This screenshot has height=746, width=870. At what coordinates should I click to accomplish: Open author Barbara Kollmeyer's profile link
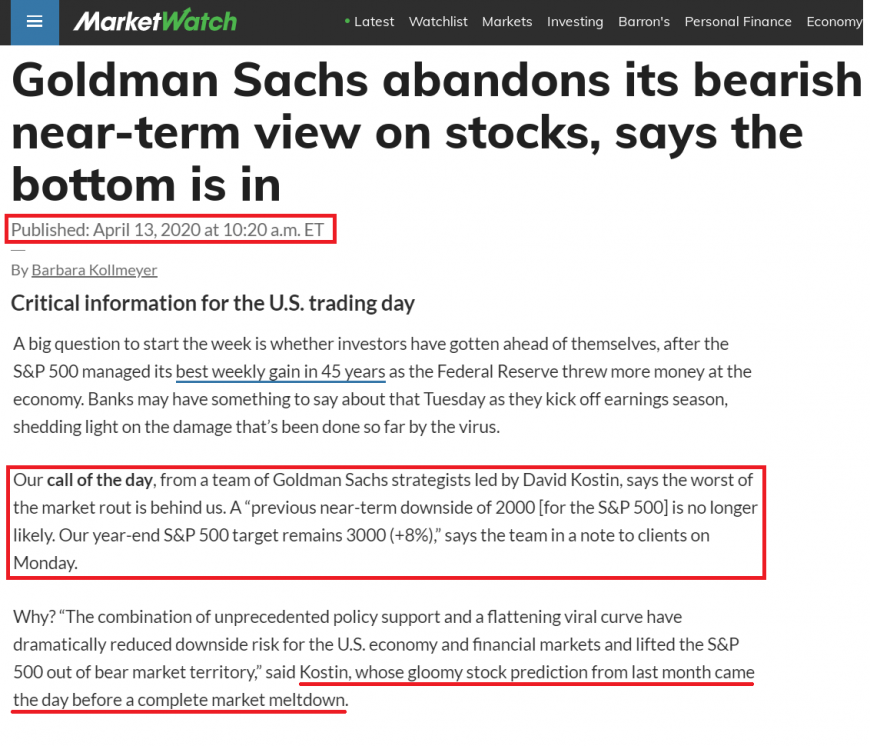94,270
